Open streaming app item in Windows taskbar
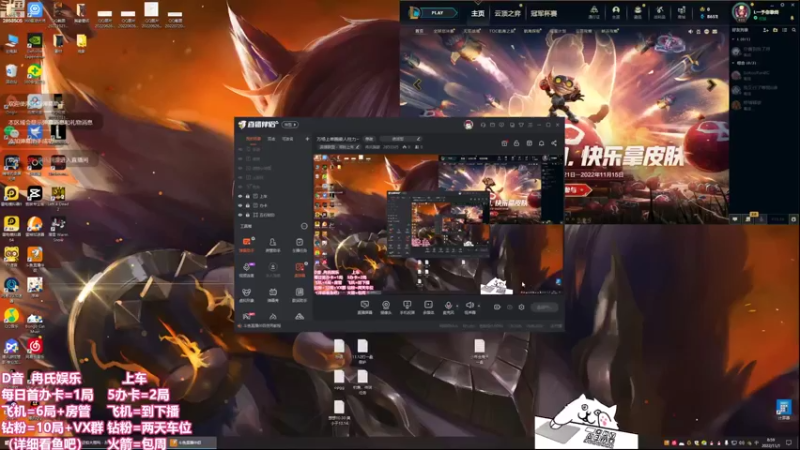Screen dimensions: 800x450 [192, 443]
